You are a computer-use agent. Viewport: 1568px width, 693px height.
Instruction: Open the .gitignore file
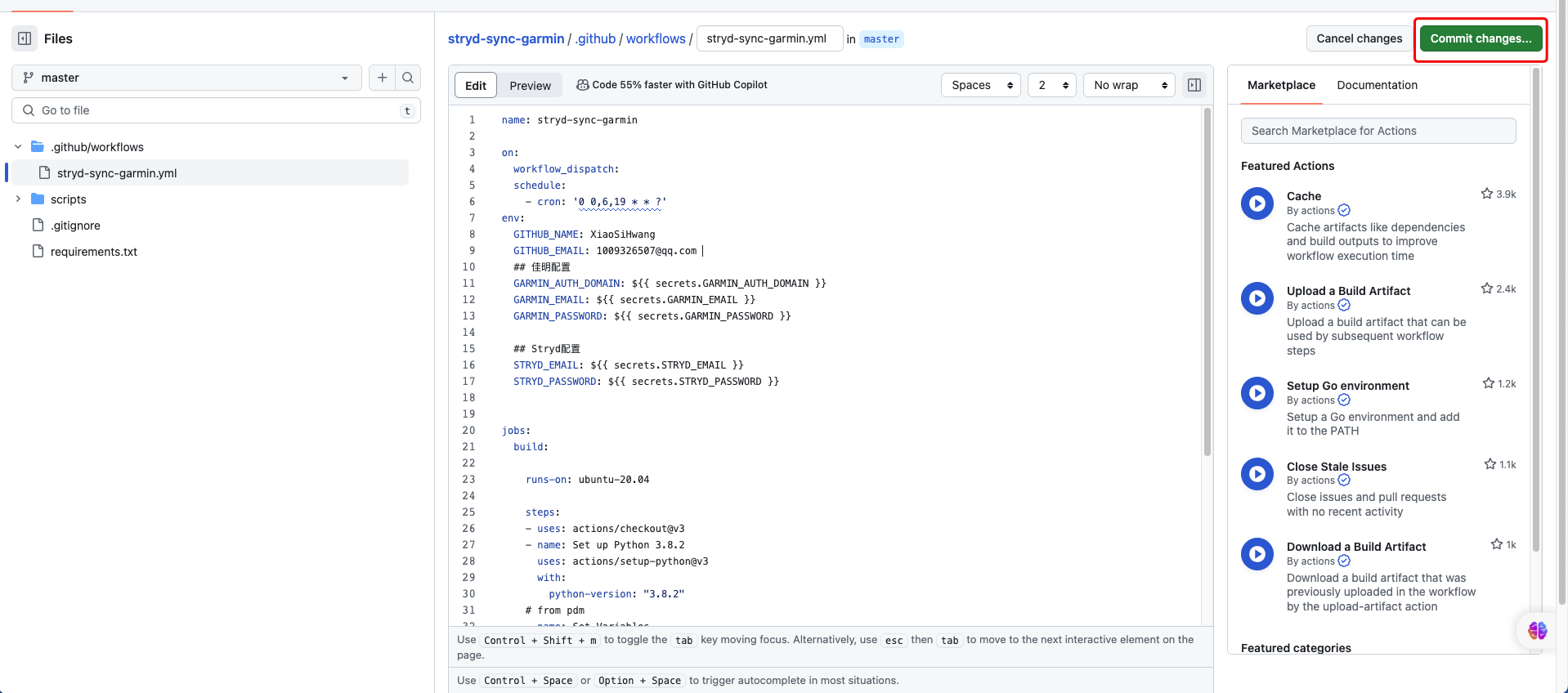pos(75,226)
